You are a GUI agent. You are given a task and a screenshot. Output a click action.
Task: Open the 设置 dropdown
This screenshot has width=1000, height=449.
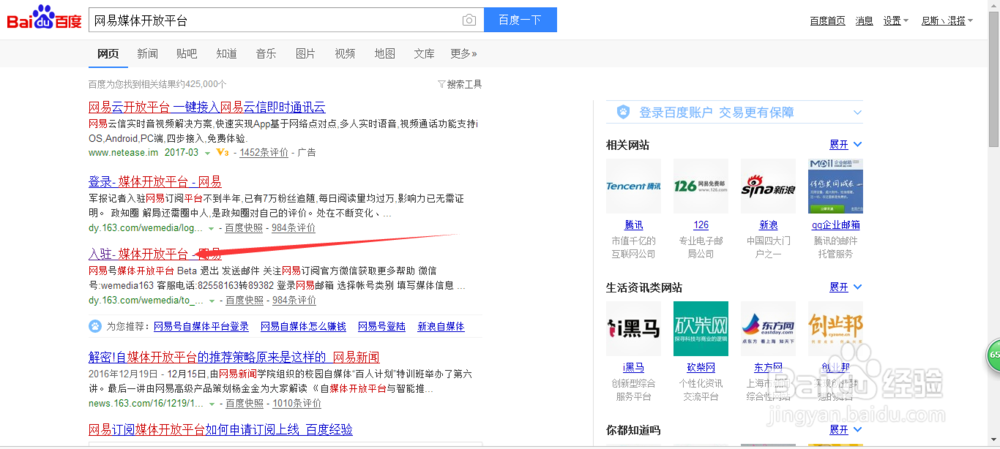(895, 21)
